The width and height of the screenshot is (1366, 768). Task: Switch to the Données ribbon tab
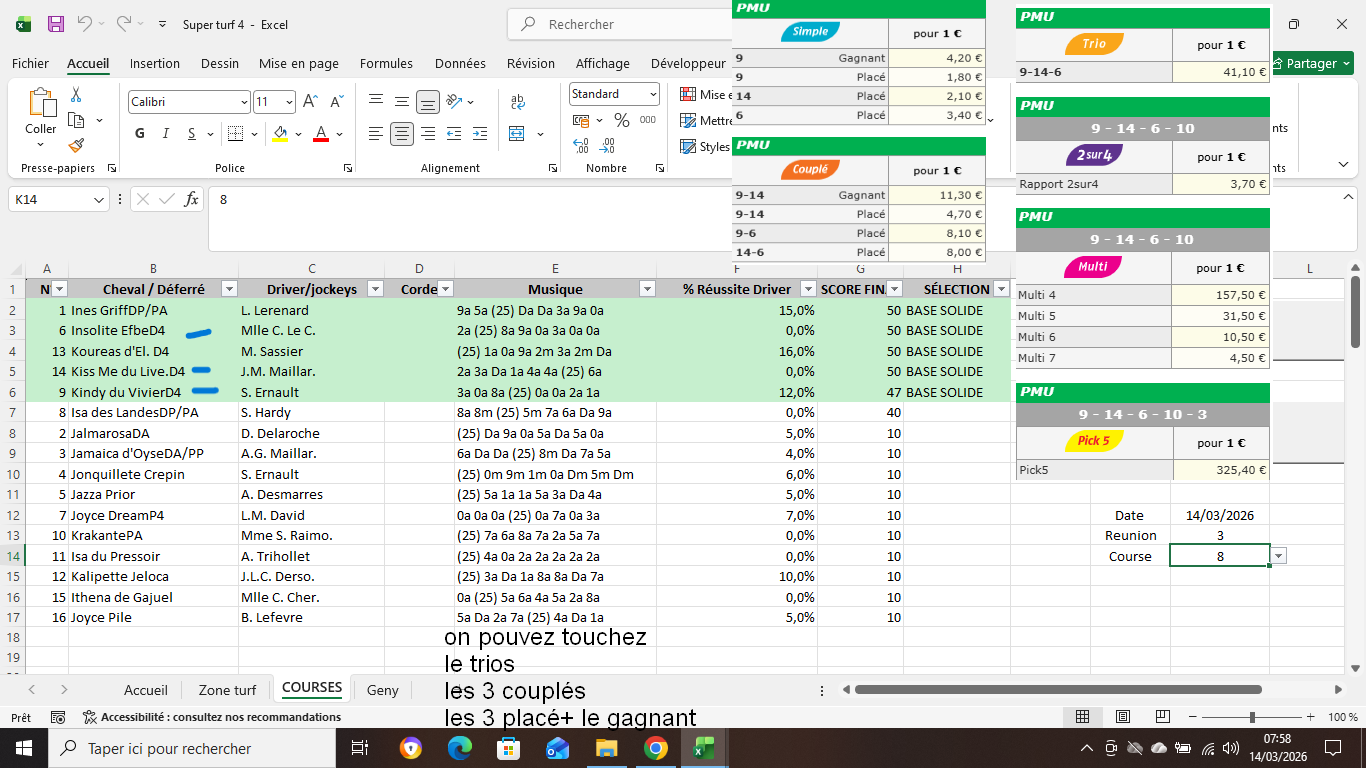pos(460,63)
